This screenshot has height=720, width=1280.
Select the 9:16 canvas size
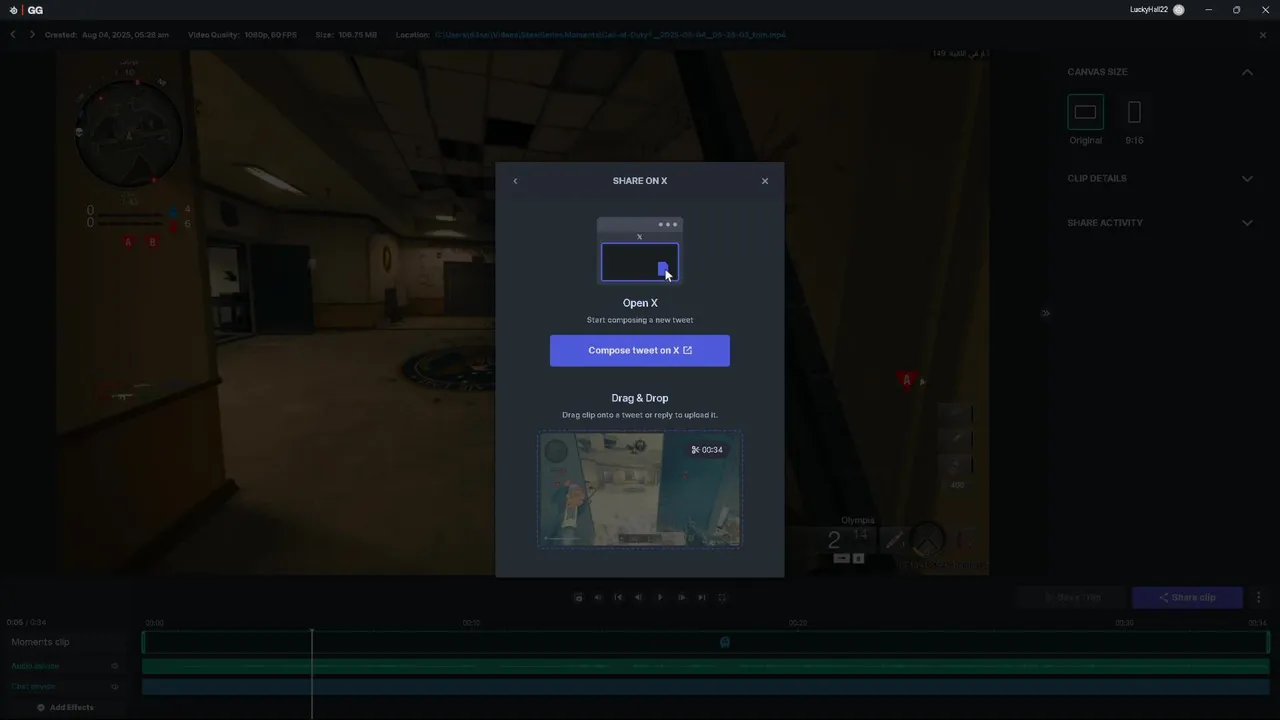(1134, 112)
